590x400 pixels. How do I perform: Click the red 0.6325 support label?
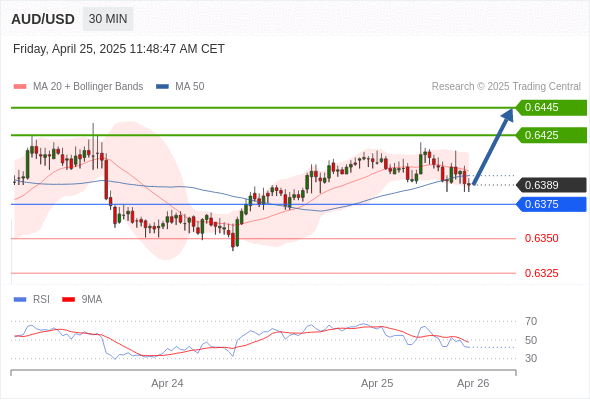(x=541, y=273)
